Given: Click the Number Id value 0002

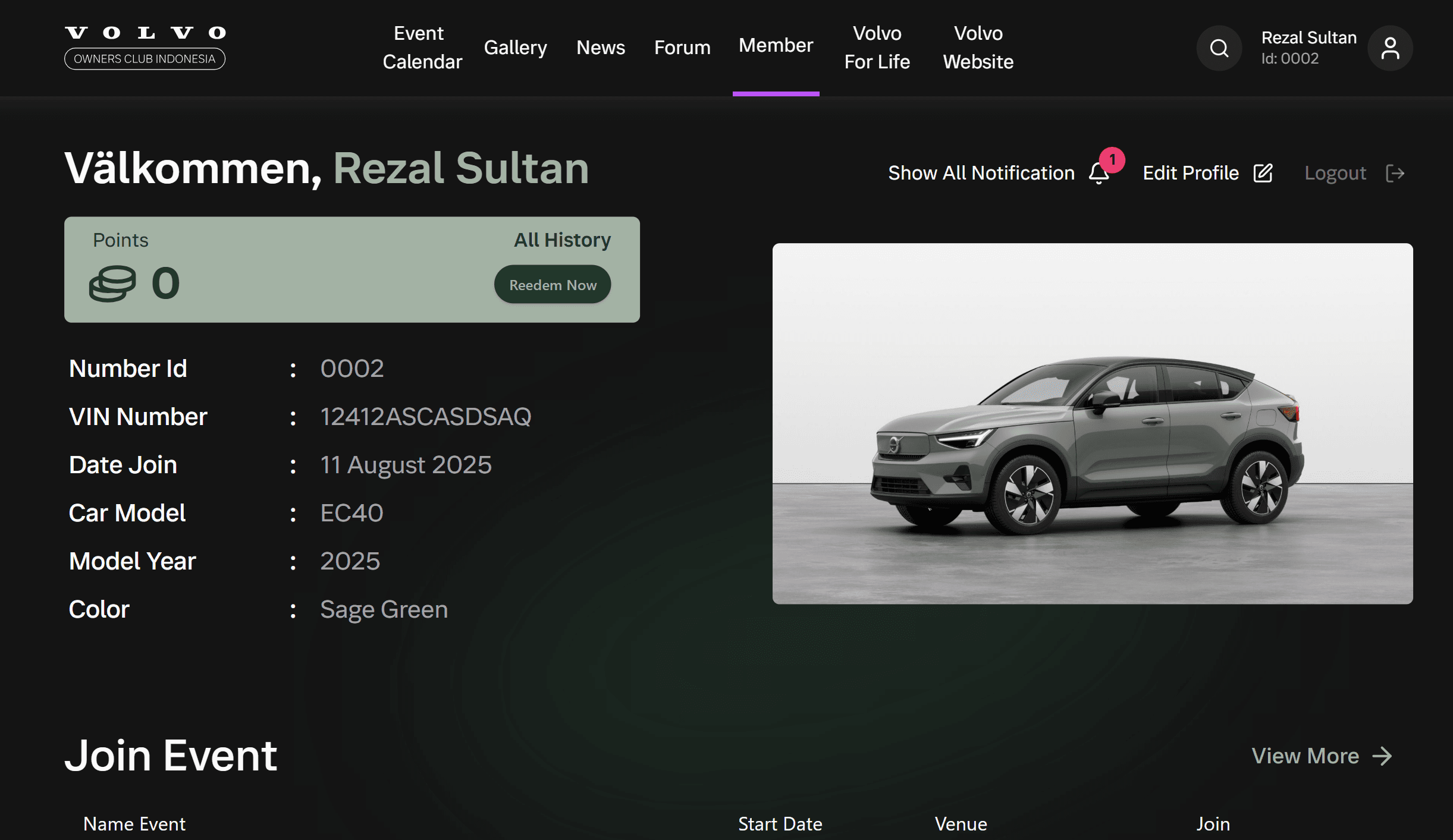Looking at the screenshot, I should pyautogui.click(x=352, y=369).
